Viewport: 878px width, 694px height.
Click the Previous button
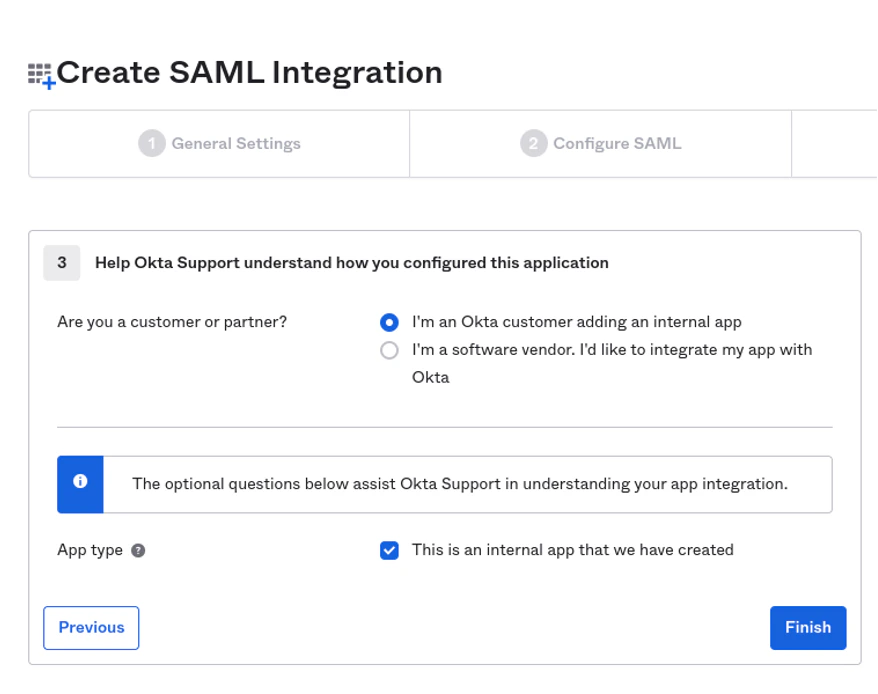(91, 628)
